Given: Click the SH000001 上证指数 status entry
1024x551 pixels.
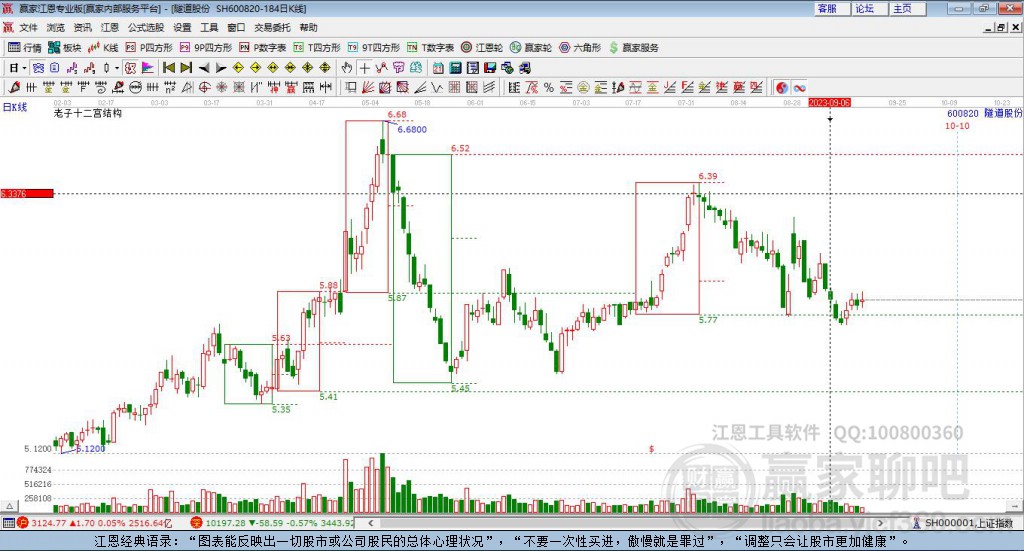Looking at the screenshot, I should 963,523.
